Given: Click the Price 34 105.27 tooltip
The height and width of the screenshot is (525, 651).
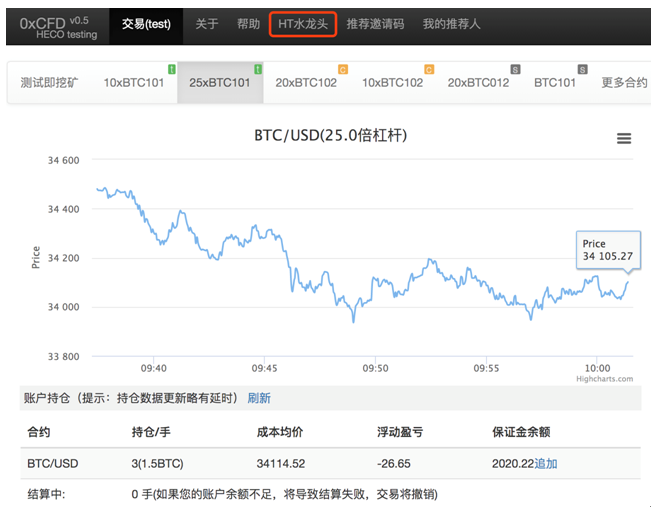Looking at the screenshot, I should [608, 250].
